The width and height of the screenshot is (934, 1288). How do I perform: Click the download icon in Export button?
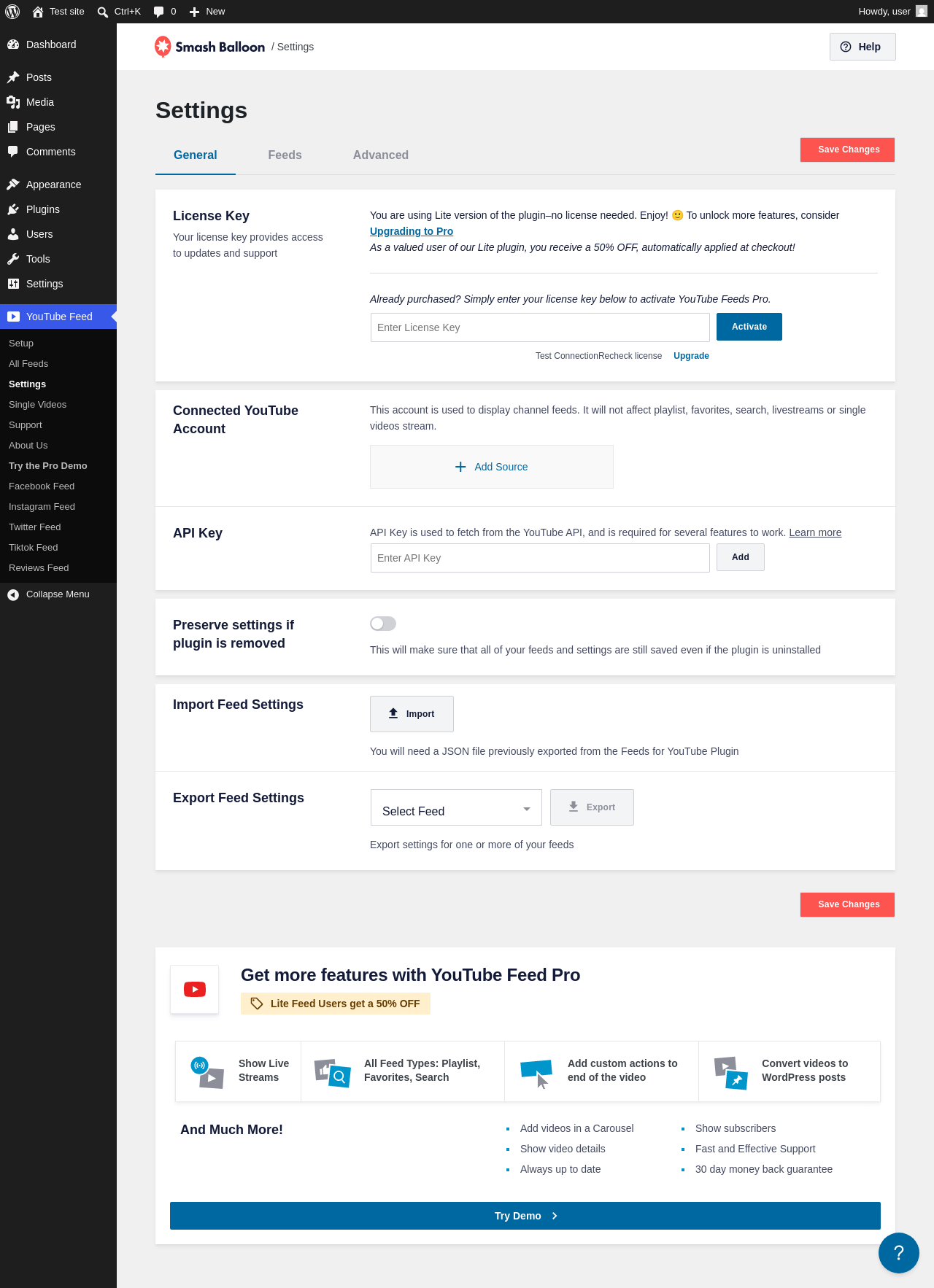pos(574,807)
